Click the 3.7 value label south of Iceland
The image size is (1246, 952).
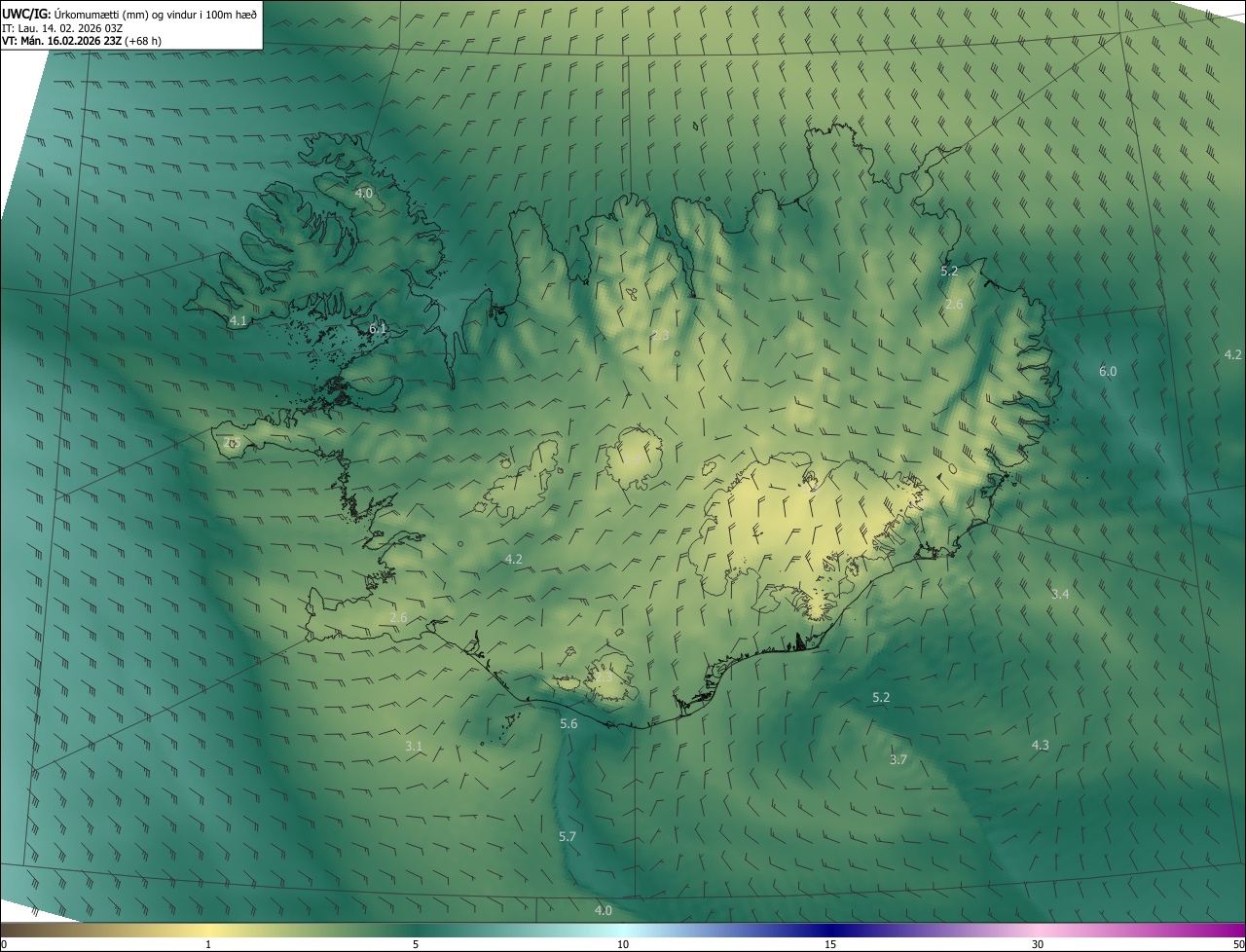pyautogui.click(x=898, y=759)
